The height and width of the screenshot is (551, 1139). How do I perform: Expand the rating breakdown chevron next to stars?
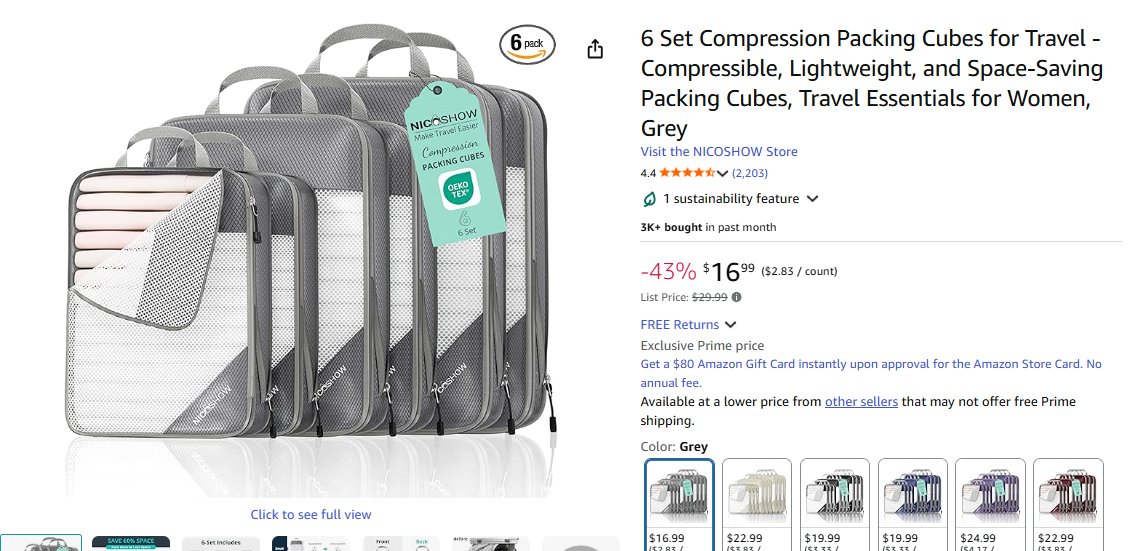click(723, 174)
